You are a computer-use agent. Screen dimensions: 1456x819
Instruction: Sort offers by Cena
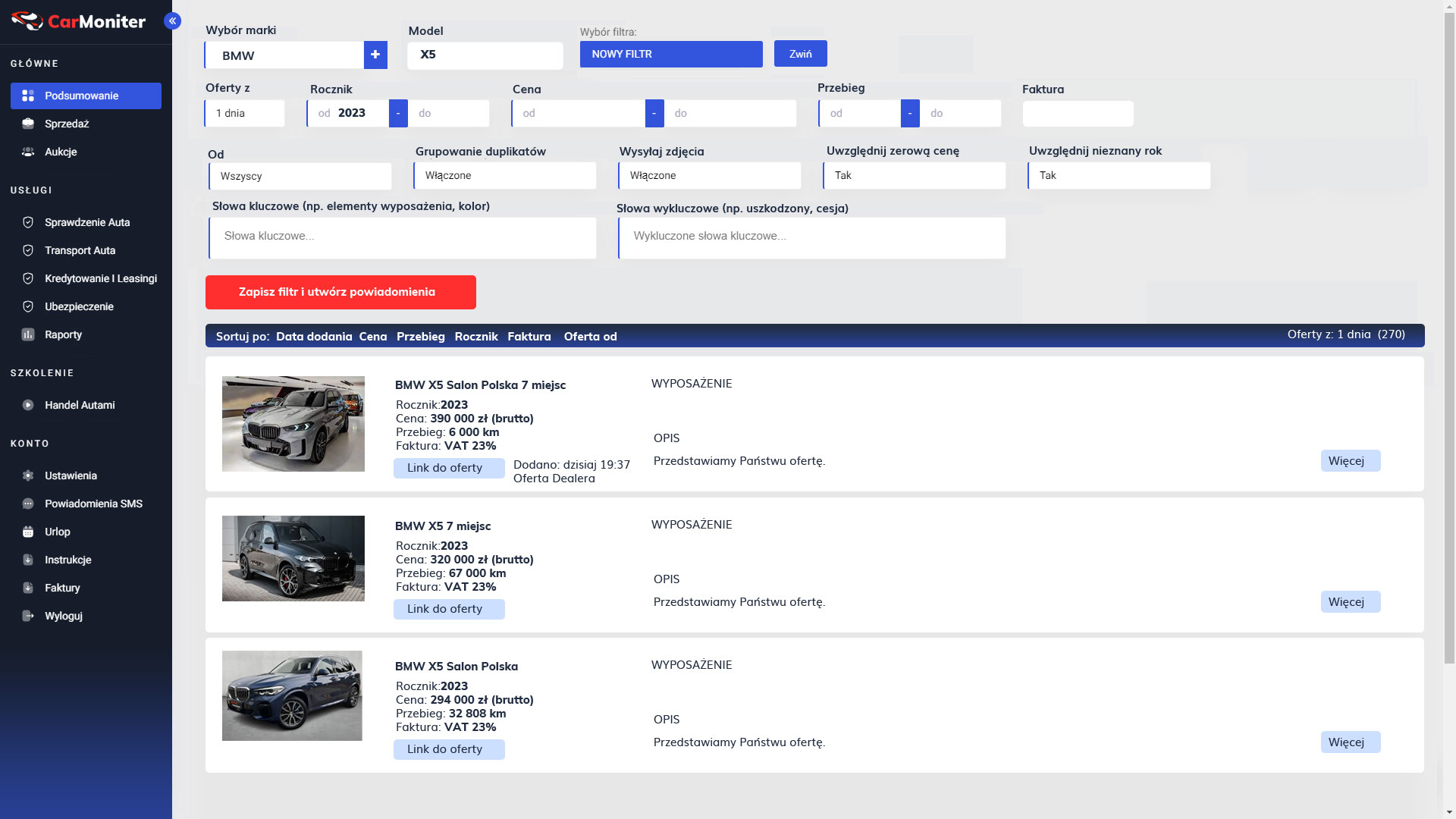(x=373, y=337)
